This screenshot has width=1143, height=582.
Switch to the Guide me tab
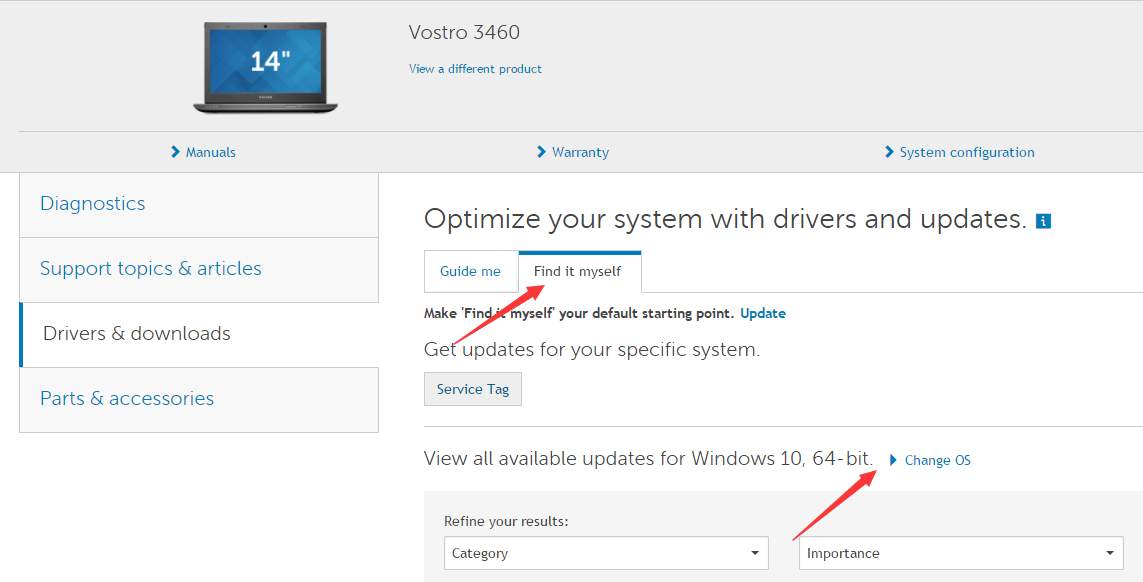click(471, 271)
